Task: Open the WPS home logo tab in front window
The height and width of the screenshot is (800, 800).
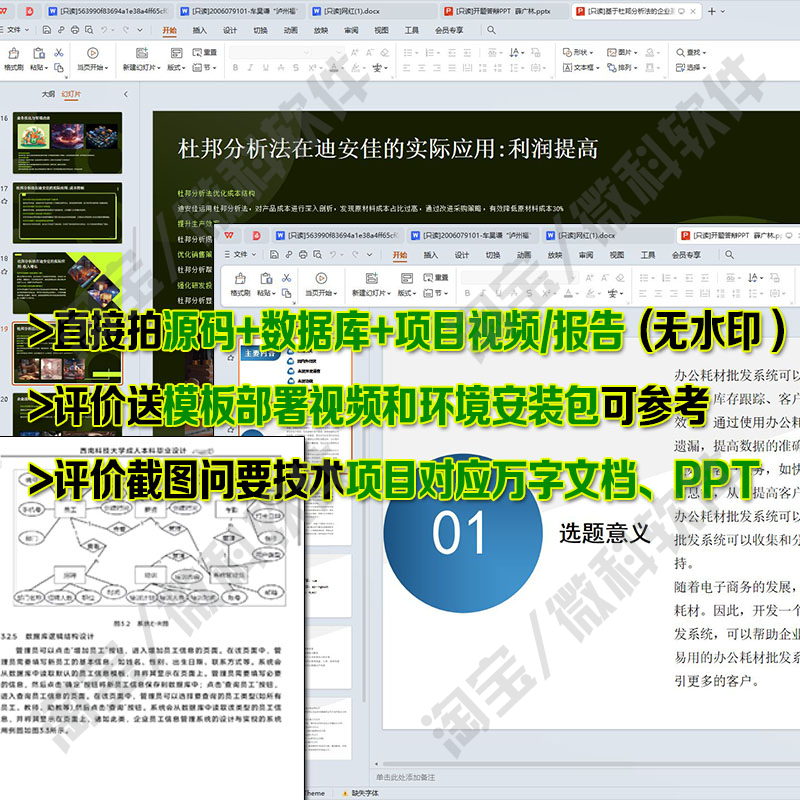Action: pyautogui.click(x=229, y=235)
